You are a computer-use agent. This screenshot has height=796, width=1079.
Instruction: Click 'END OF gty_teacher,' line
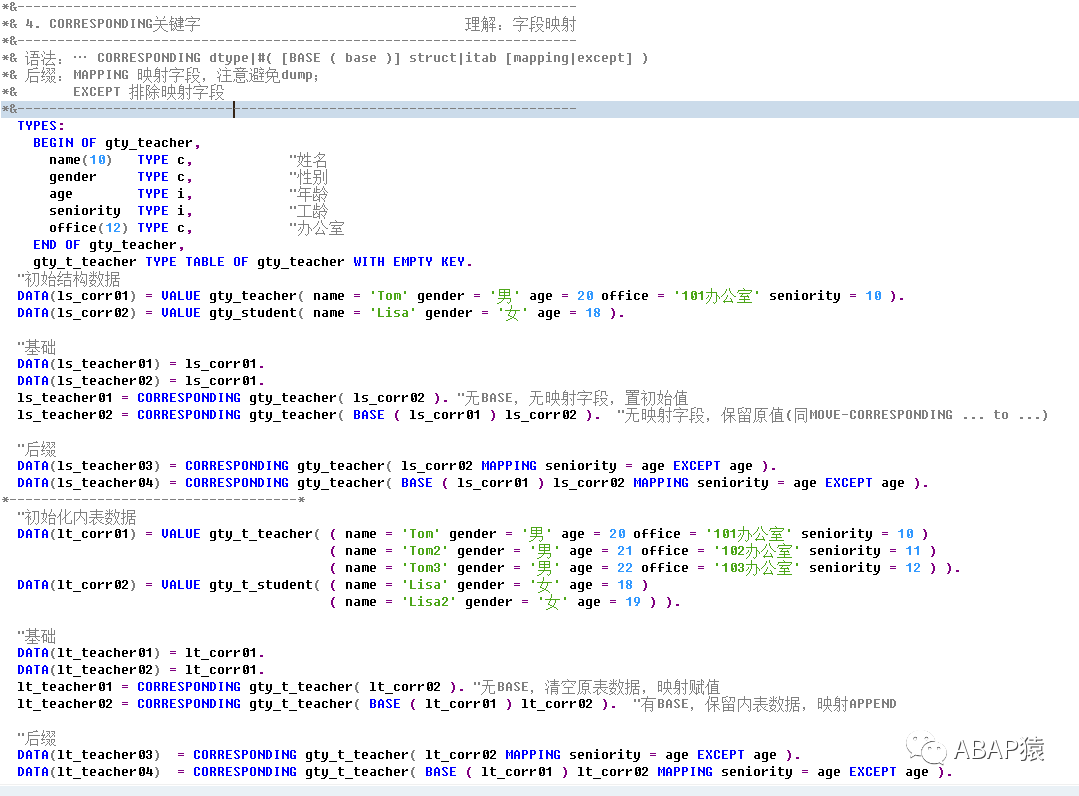point(109,245)
